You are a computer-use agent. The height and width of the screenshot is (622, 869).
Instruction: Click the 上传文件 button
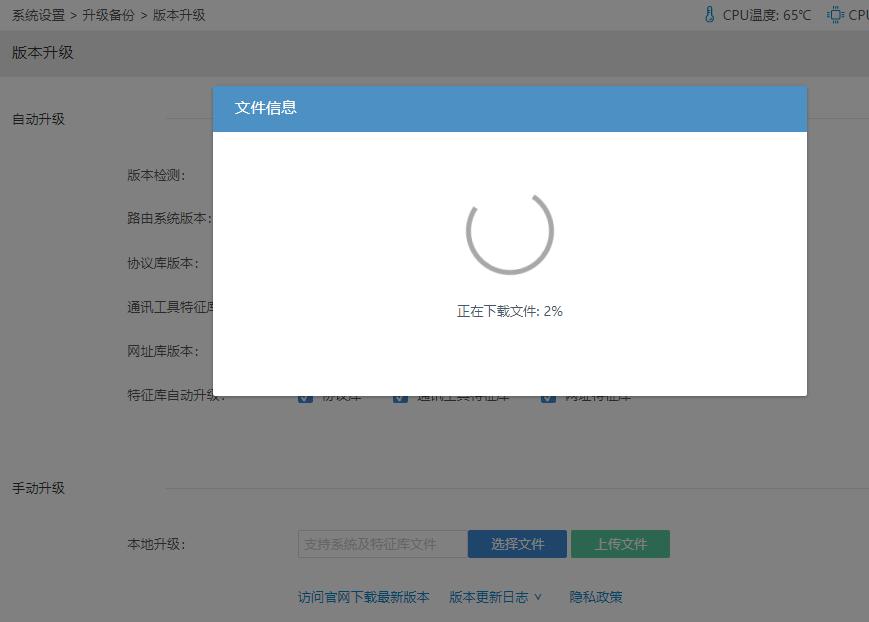pyautogui.click(x=620, y=543)
